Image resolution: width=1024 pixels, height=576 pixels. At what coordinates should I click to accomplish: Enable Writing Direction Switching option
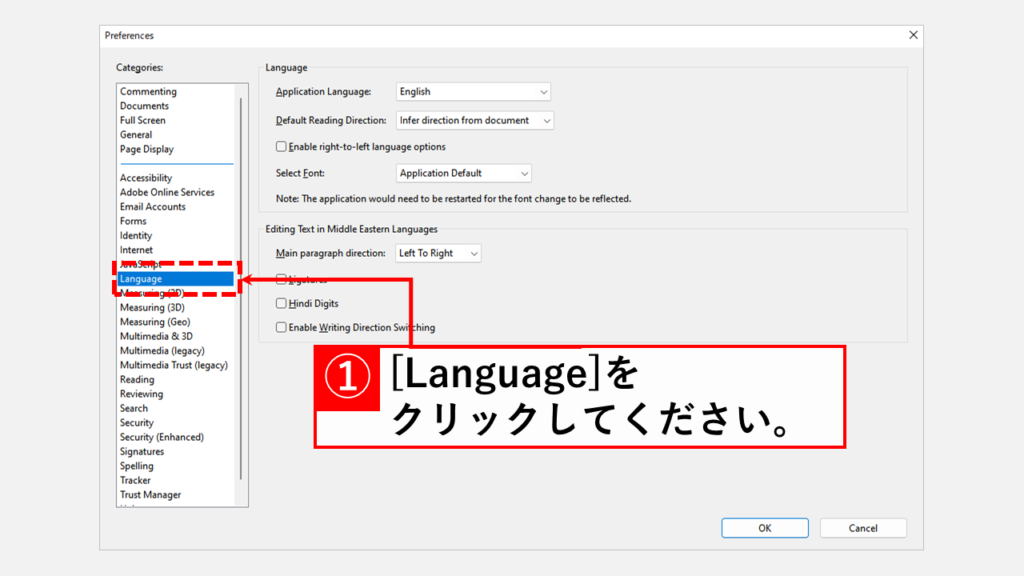click(281, 327)
